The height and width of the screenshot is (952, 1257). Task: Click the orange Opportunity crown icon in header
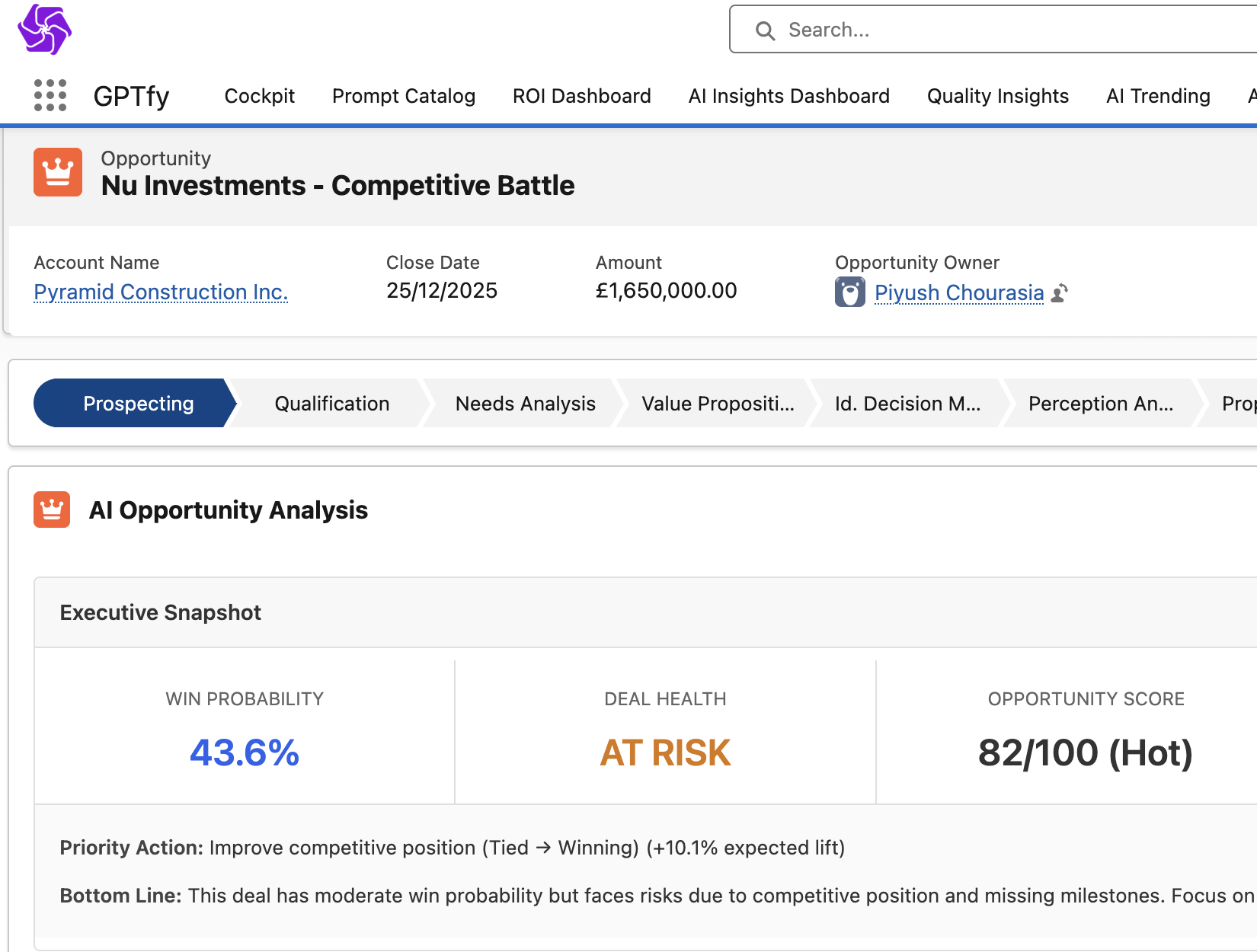click(x=58, y=172)
